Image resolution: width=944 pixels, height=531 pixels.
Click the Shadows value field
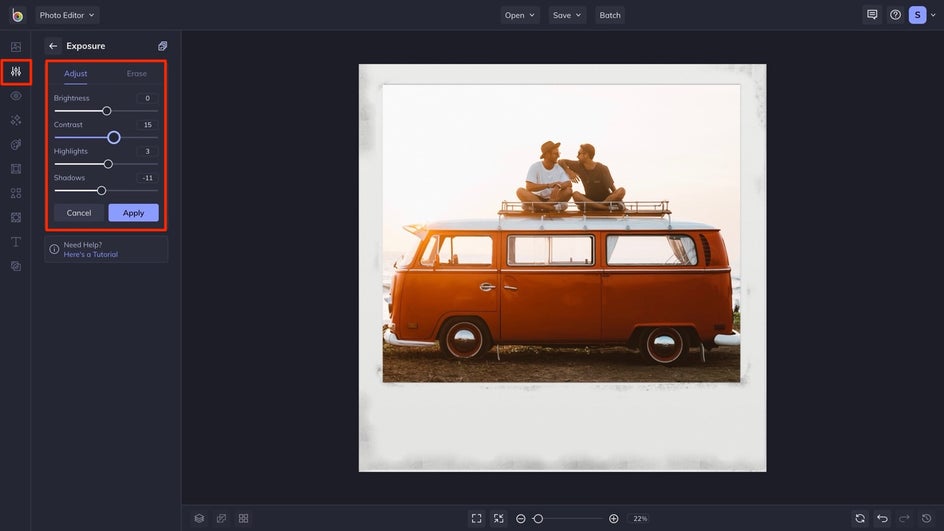click(x=147, y=178)
